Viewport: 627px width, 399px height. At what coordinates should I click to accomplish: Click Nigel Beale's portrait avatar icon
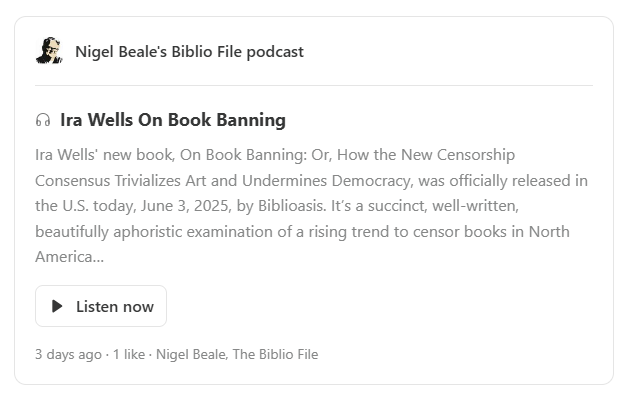click(49, 51)
